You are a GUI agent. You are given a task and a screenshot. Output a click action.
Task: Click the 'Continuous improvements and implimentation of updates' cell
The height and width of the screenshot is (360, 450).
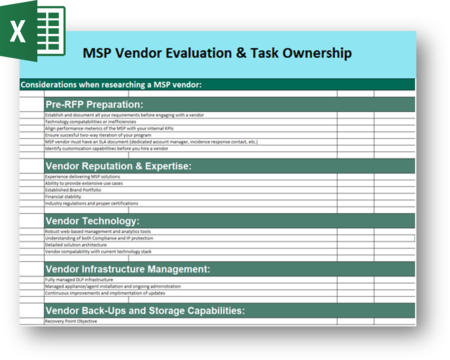click(191, 293)
